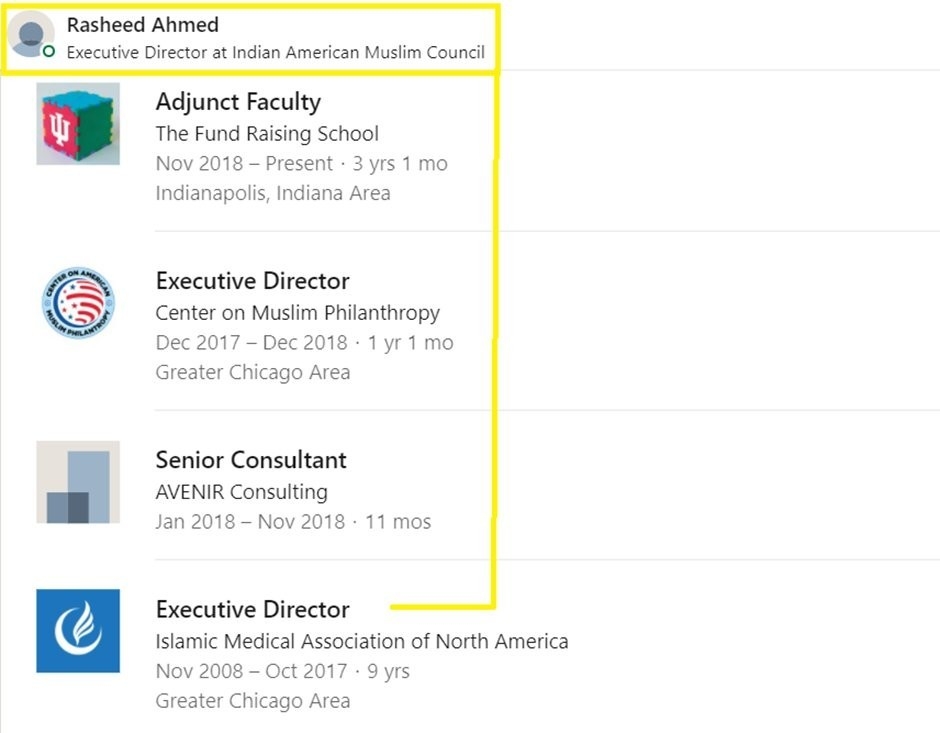Select The Fund Raising School company name
The image size is (940, 733).
267,133
